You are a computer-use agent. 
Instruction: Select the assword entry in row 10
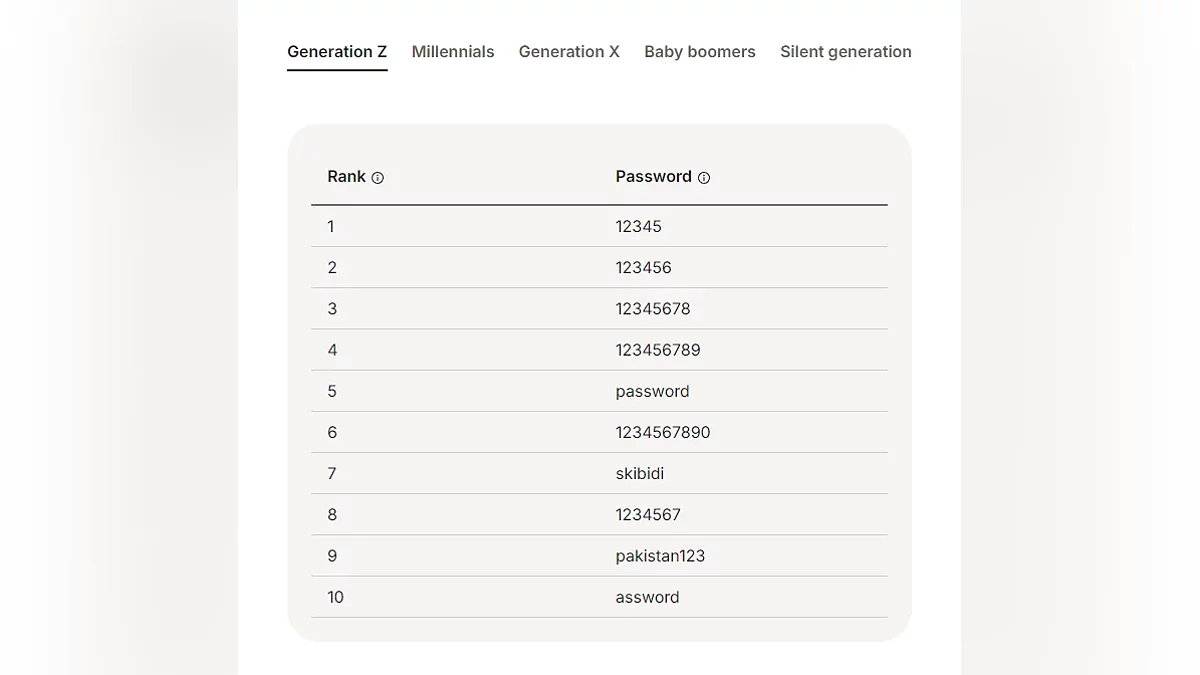click(x=647, y=597)
